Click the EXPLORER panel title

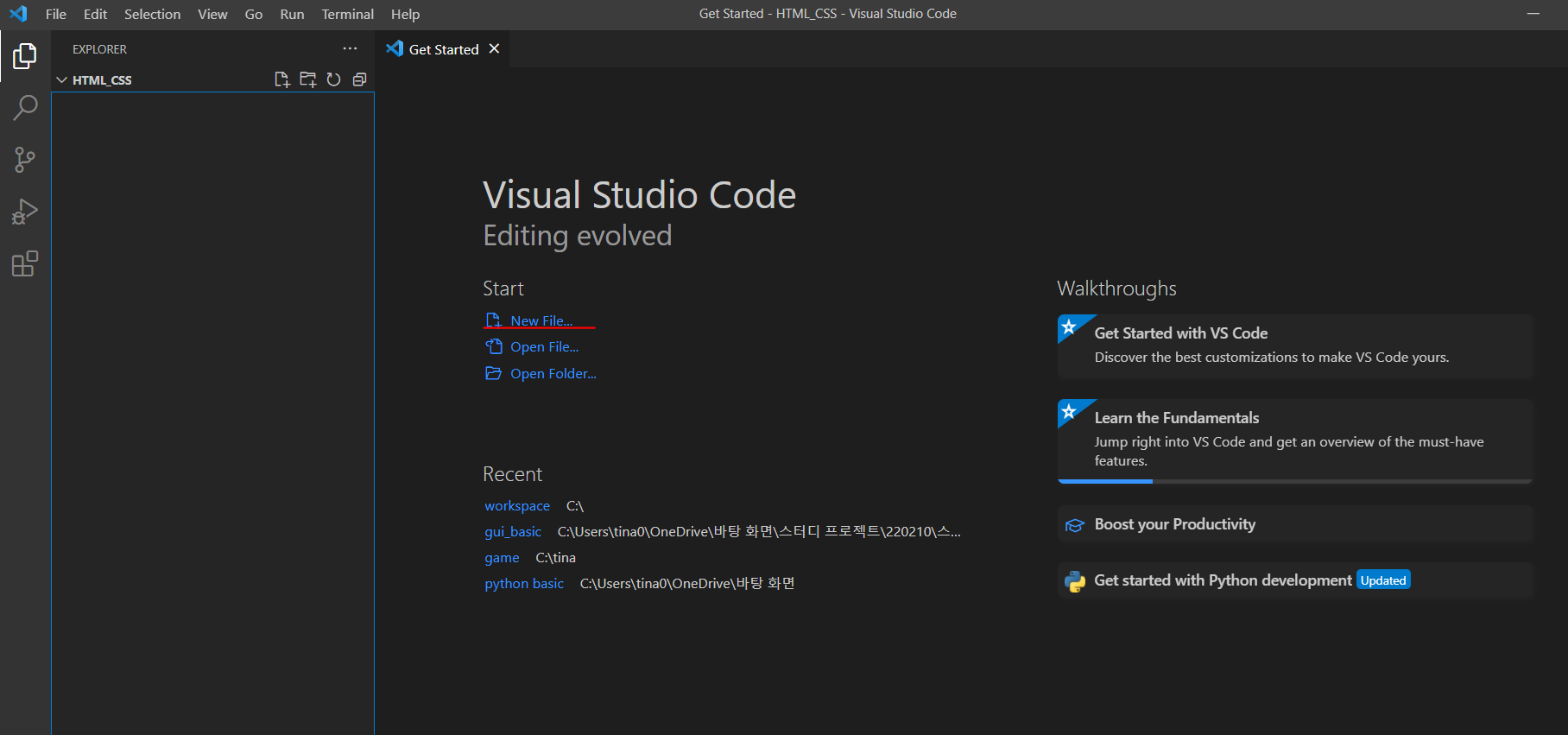pyautogui.click(x=99, y=49)
